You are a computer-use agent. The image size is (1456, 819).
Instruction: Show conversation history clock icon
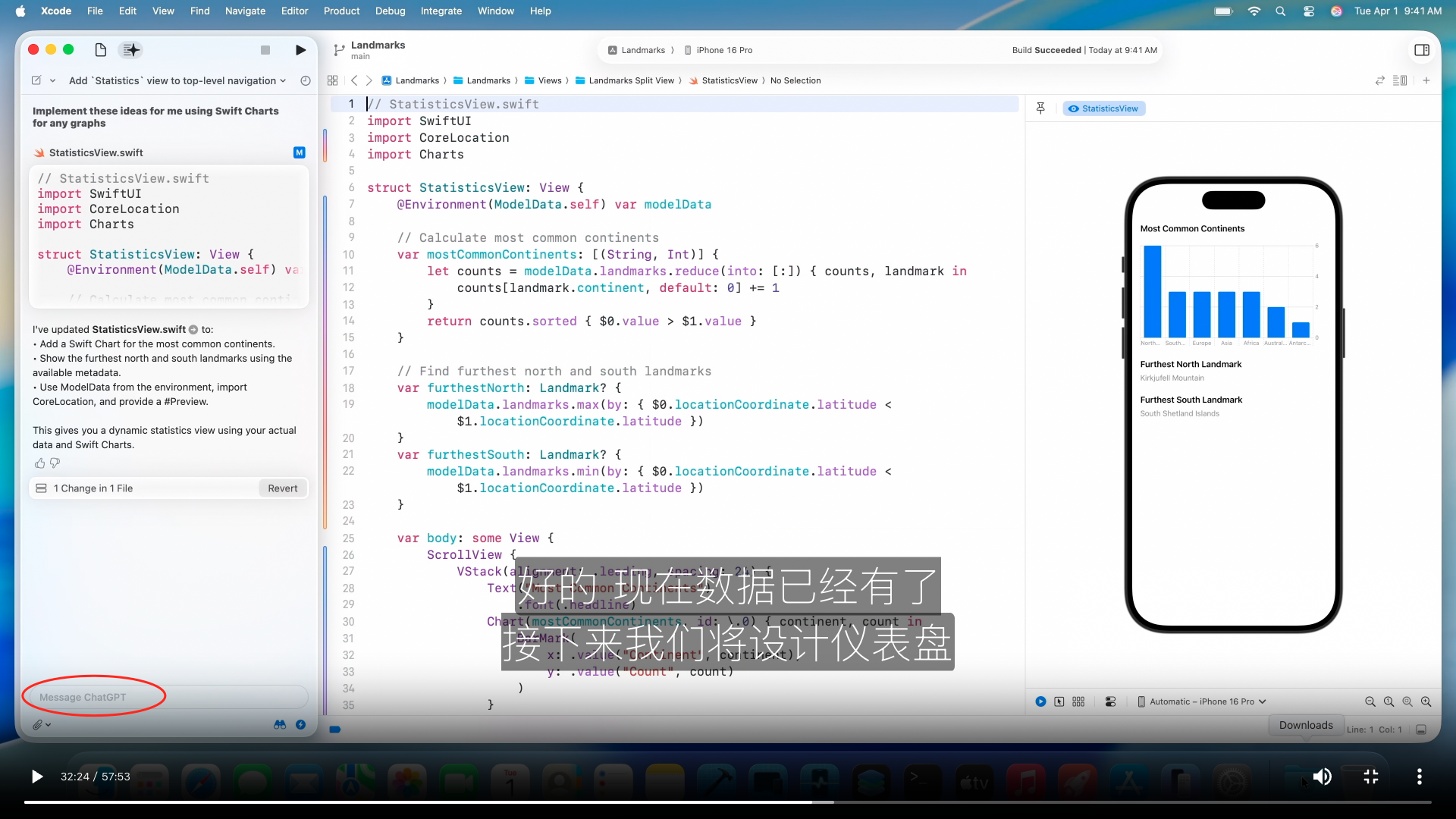[x=306, y=80]
